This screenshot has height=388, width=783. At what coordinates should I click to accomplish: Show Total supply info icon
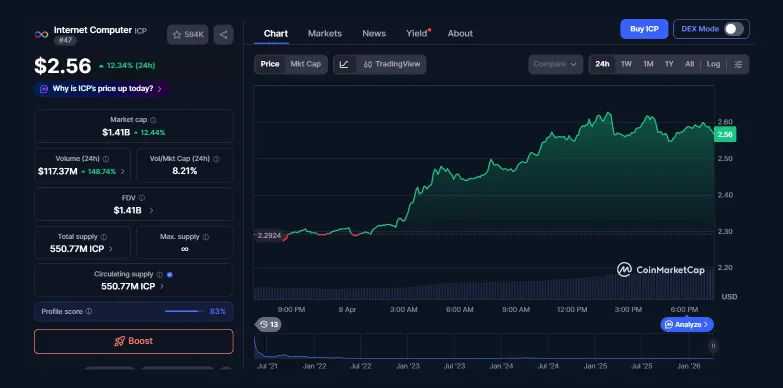[x=103, y=237]
